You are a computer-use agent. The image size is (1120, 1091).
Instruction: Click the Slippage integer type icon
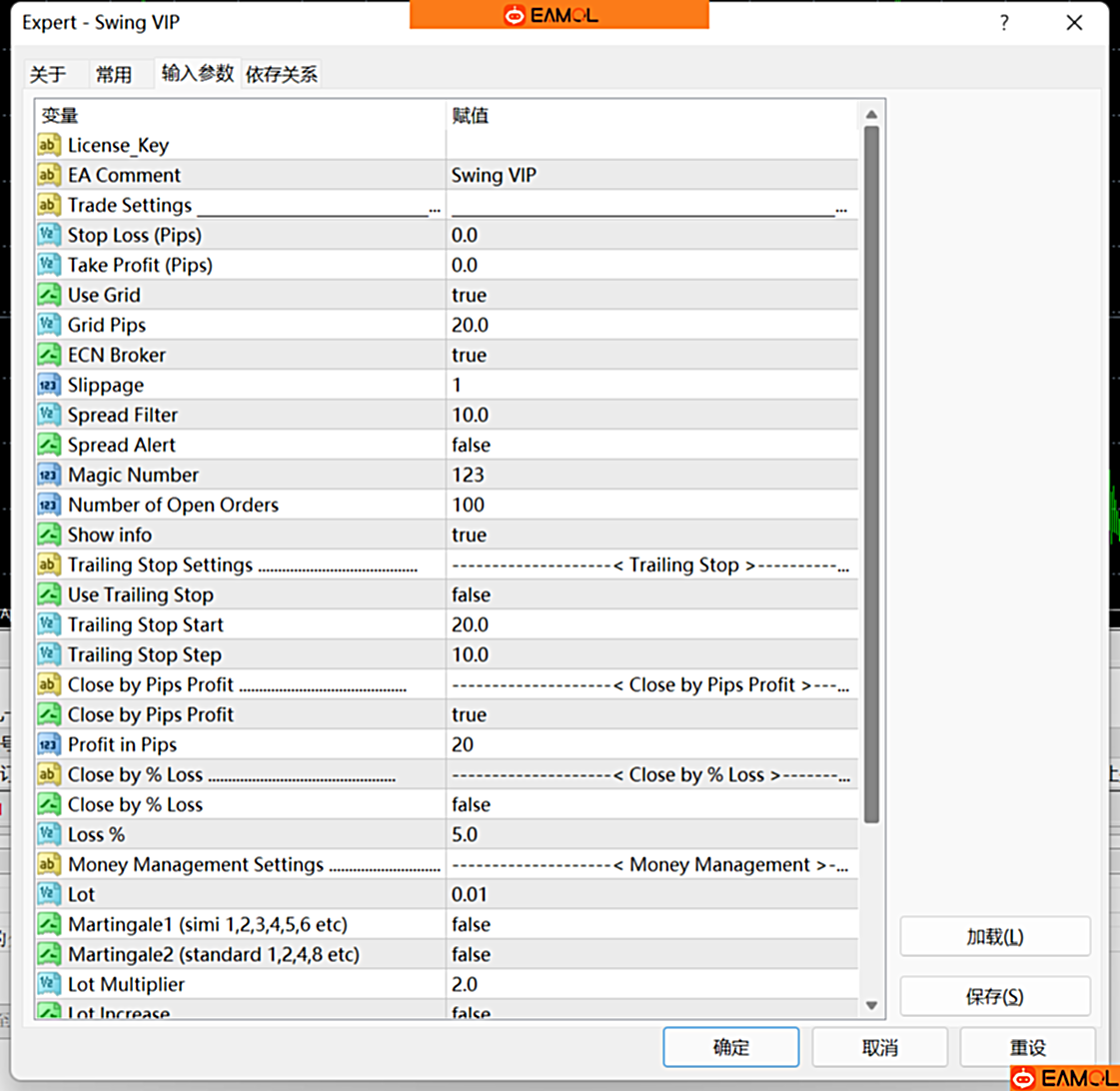click(x=49, y=385)
